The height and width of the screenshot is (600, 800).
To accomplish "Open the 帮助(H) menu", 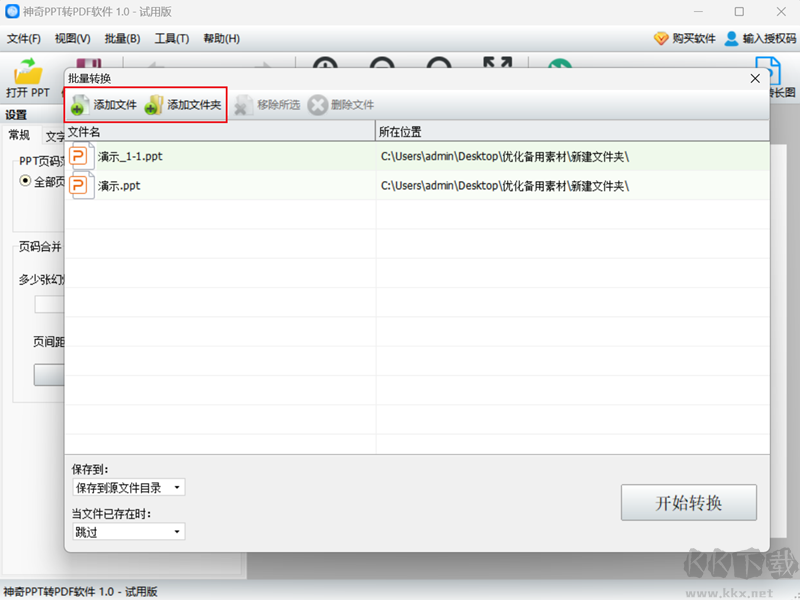I will coord(221,39).
